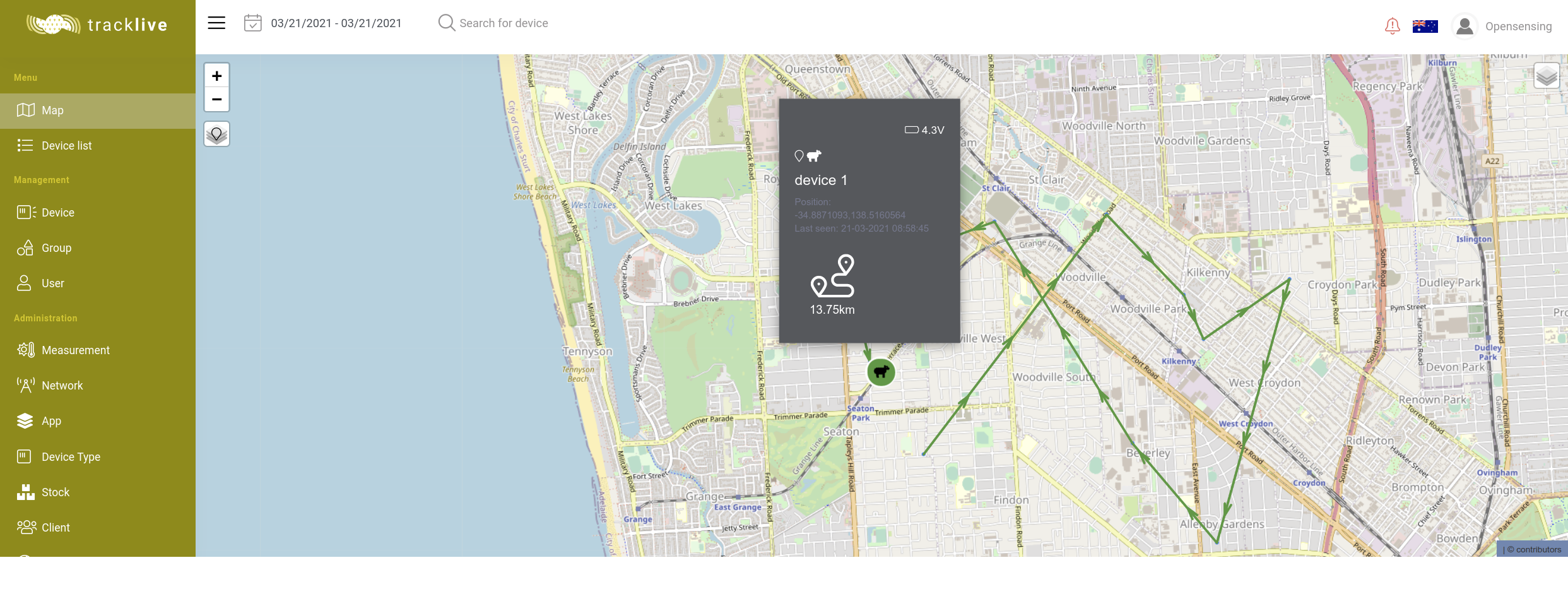
Task: Open Device list from the menu
Action: click(x=66, y=146)
